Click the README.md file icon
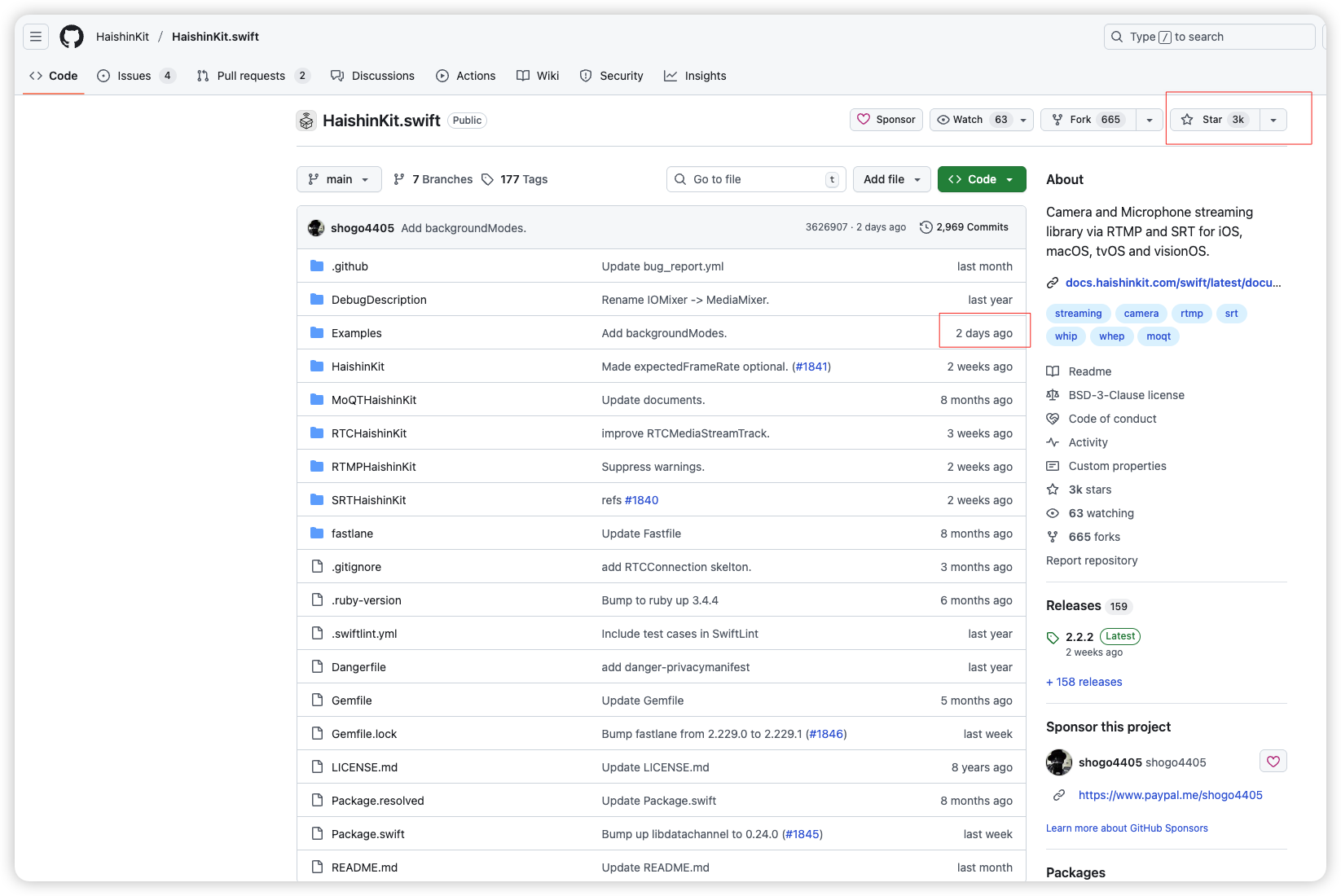 [317, 867]
